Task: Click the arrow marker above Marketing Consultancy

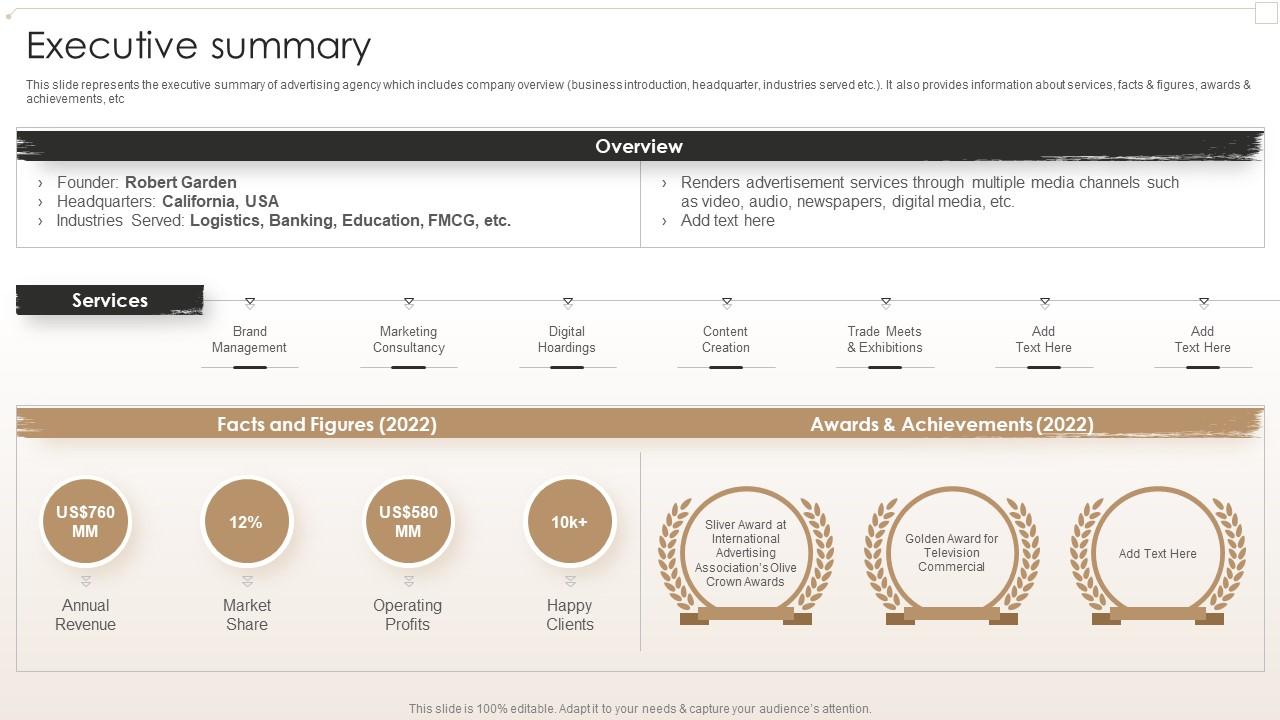Action: point(409,303)
